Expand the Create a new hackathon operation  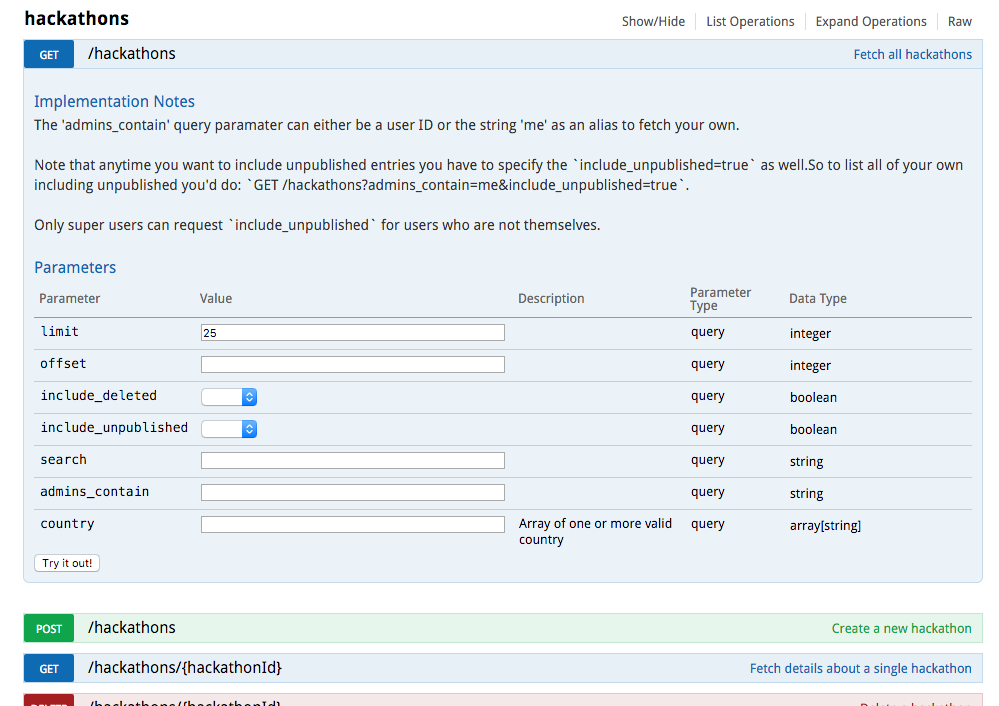click(901, 629)
